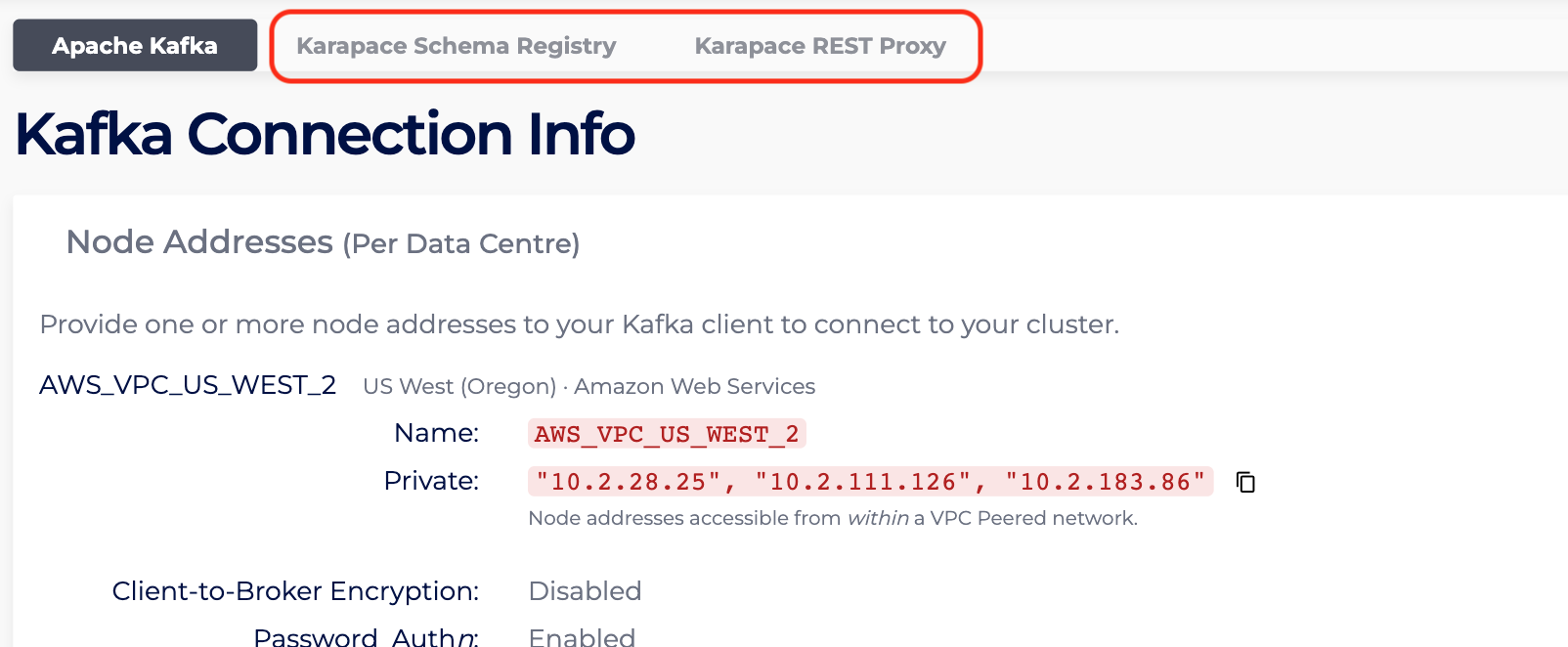Viewport: 1568px width, 647px height.
Task: Click the (Per Data Centre) subtitle text
Action: click(x=460, y=244)
